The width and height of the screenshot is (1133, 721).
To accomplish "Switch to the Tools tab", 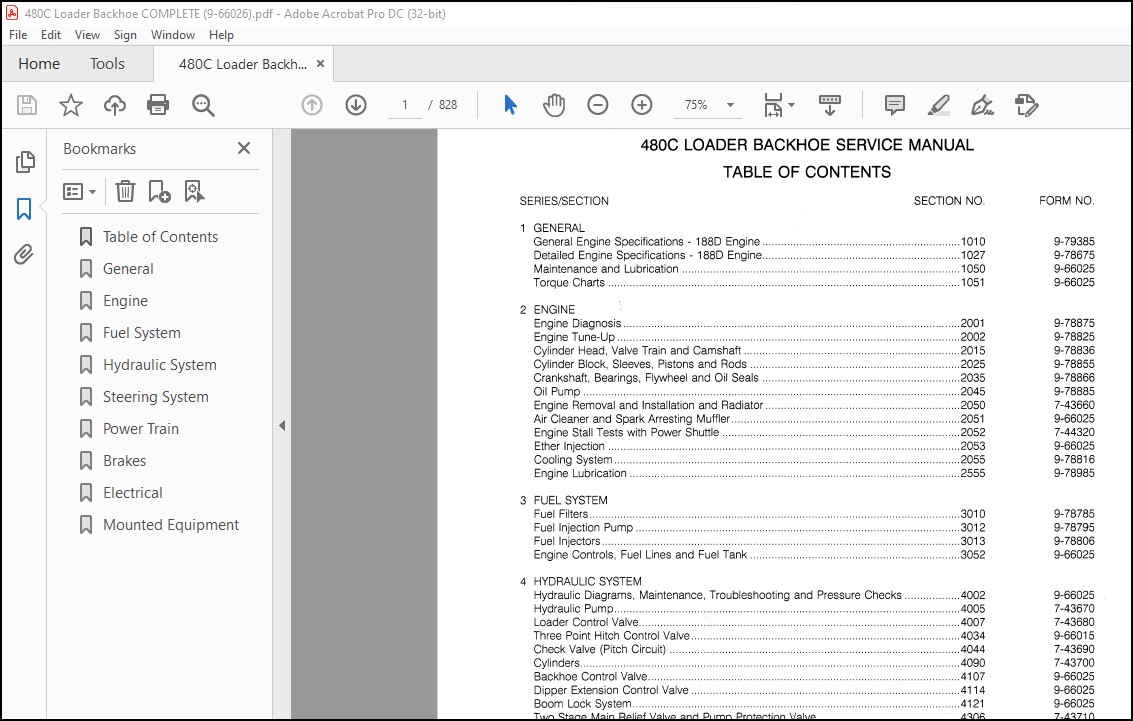I will (107, 64).
